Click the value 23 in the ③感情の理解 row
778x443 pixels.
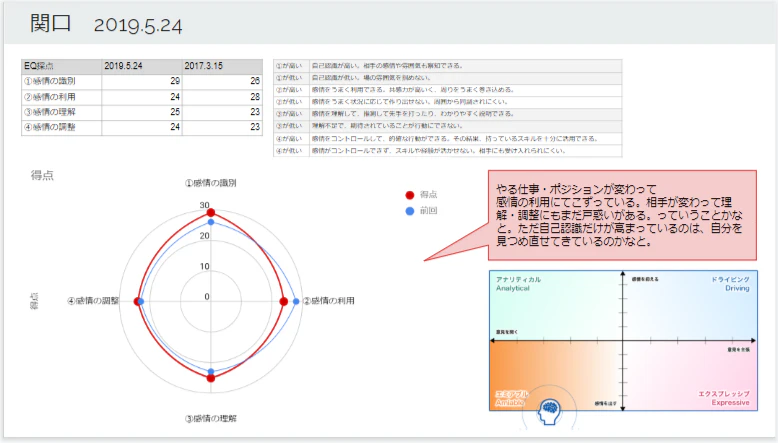click(255, 112)
